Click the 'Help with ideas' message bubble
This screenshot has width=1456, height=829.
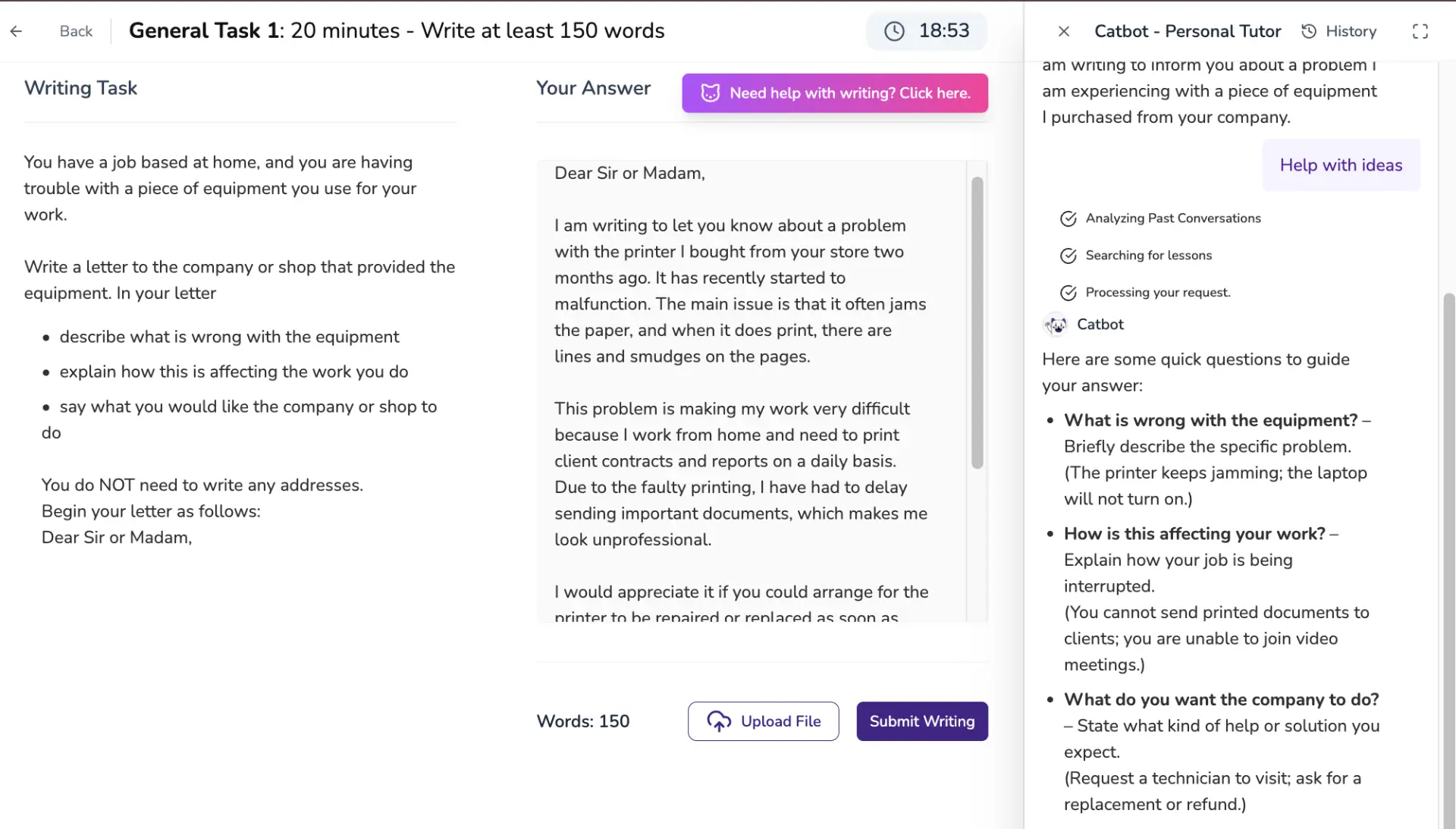click(1341, 165)
